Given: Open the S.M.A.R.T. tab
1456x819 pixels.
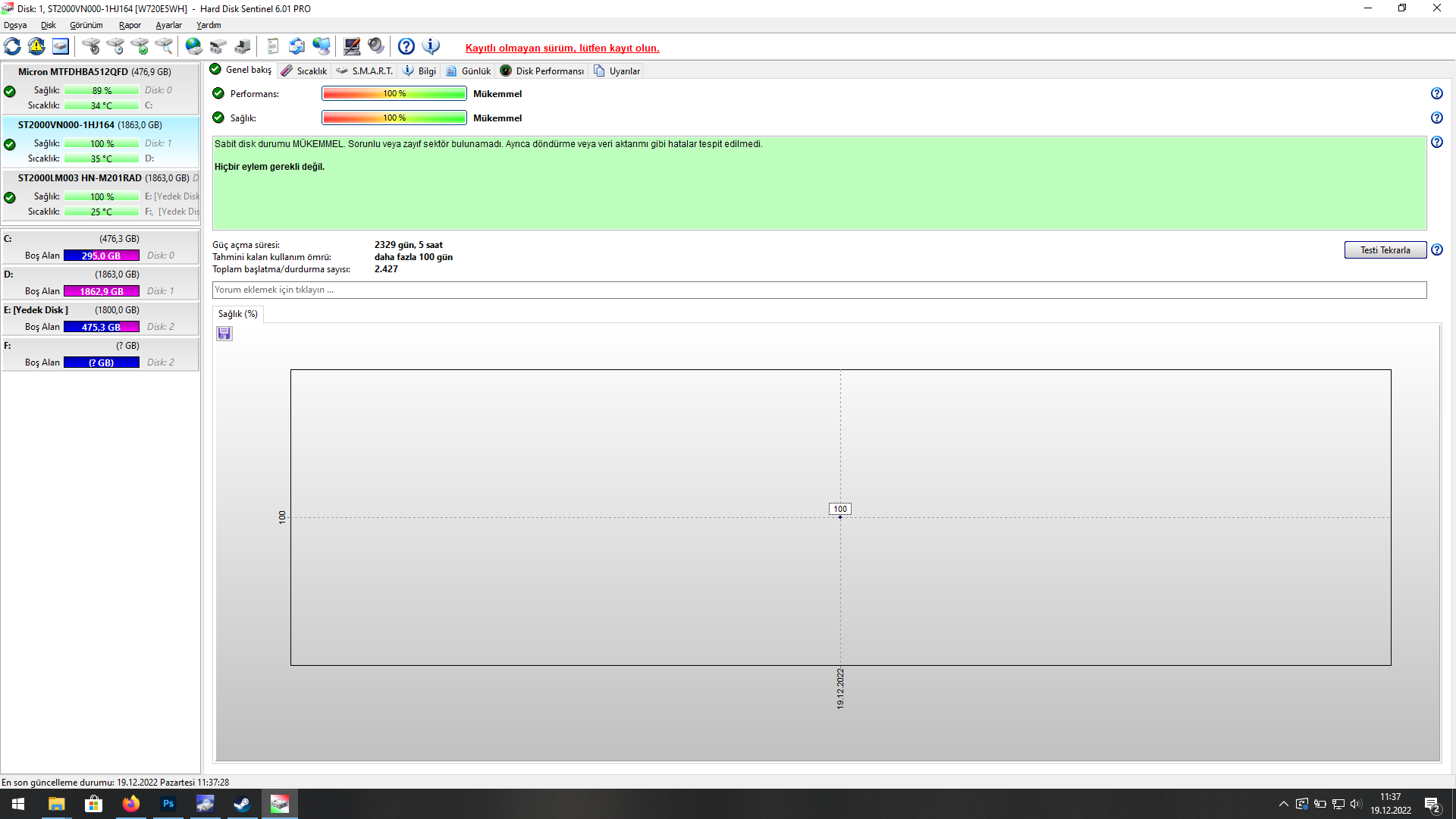Looking at the screenshot, I should 365,71.
